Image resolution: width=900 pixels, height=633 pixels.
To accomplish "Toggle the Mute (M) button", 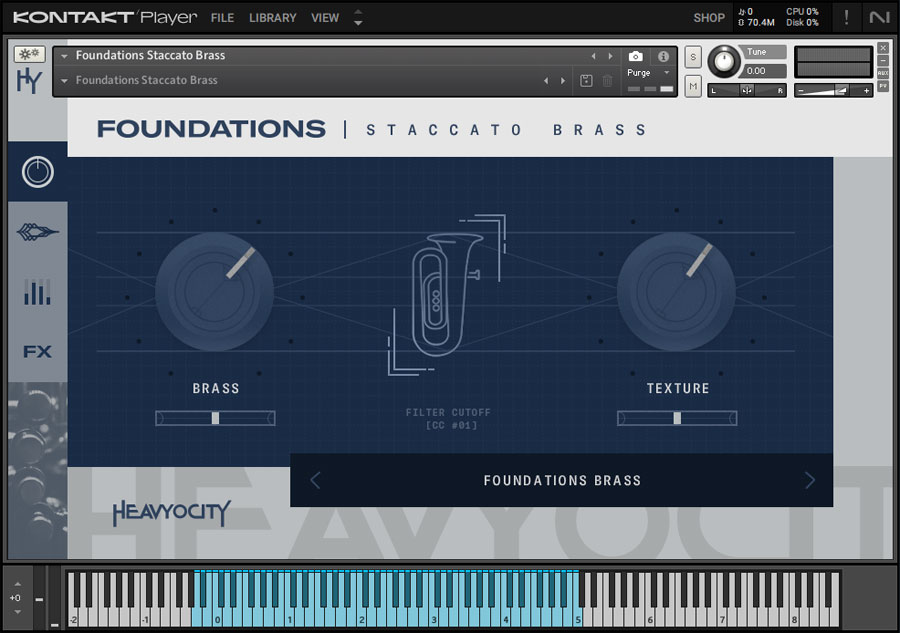I will (x=693, y=86).
